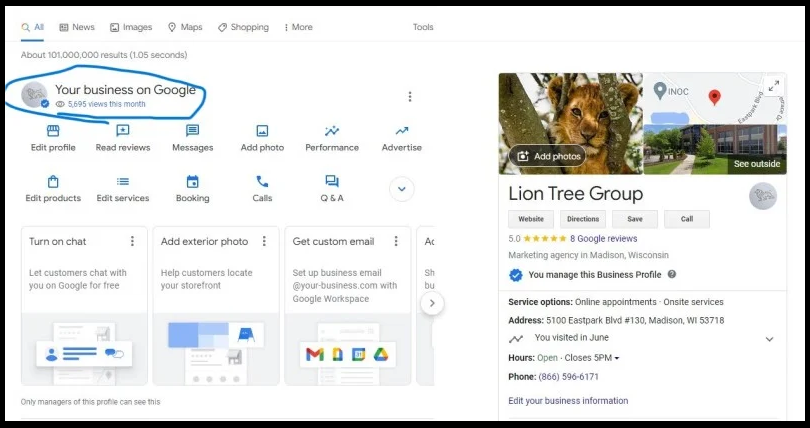Open the Edit products bag icon
This screenshot has width=810, height=428.
(x=53, y=182)
